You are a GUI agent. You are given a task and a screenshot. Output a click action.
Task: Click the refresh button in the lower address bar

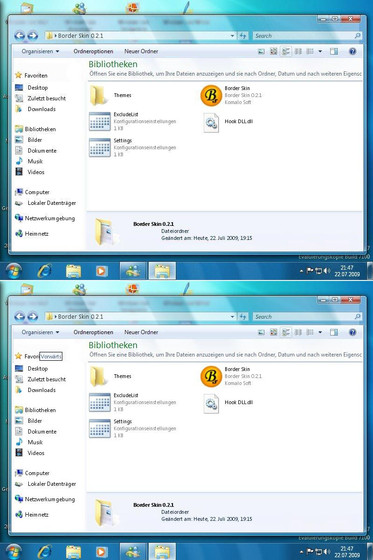pos(243,316)
